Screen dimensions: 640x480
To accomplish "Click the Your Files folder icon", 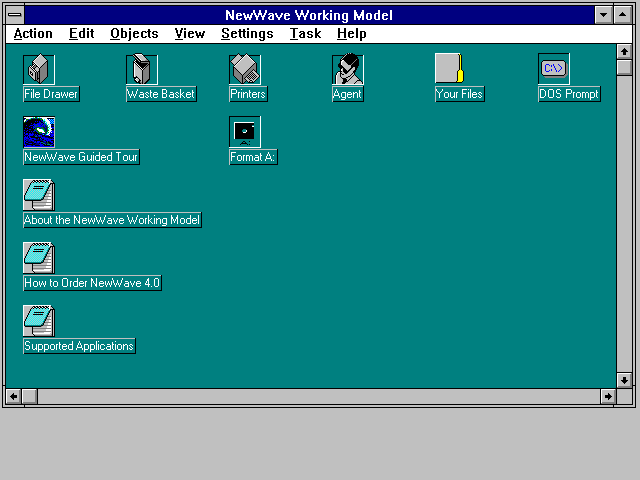I will pyautogui.click(x=450, y=70).
